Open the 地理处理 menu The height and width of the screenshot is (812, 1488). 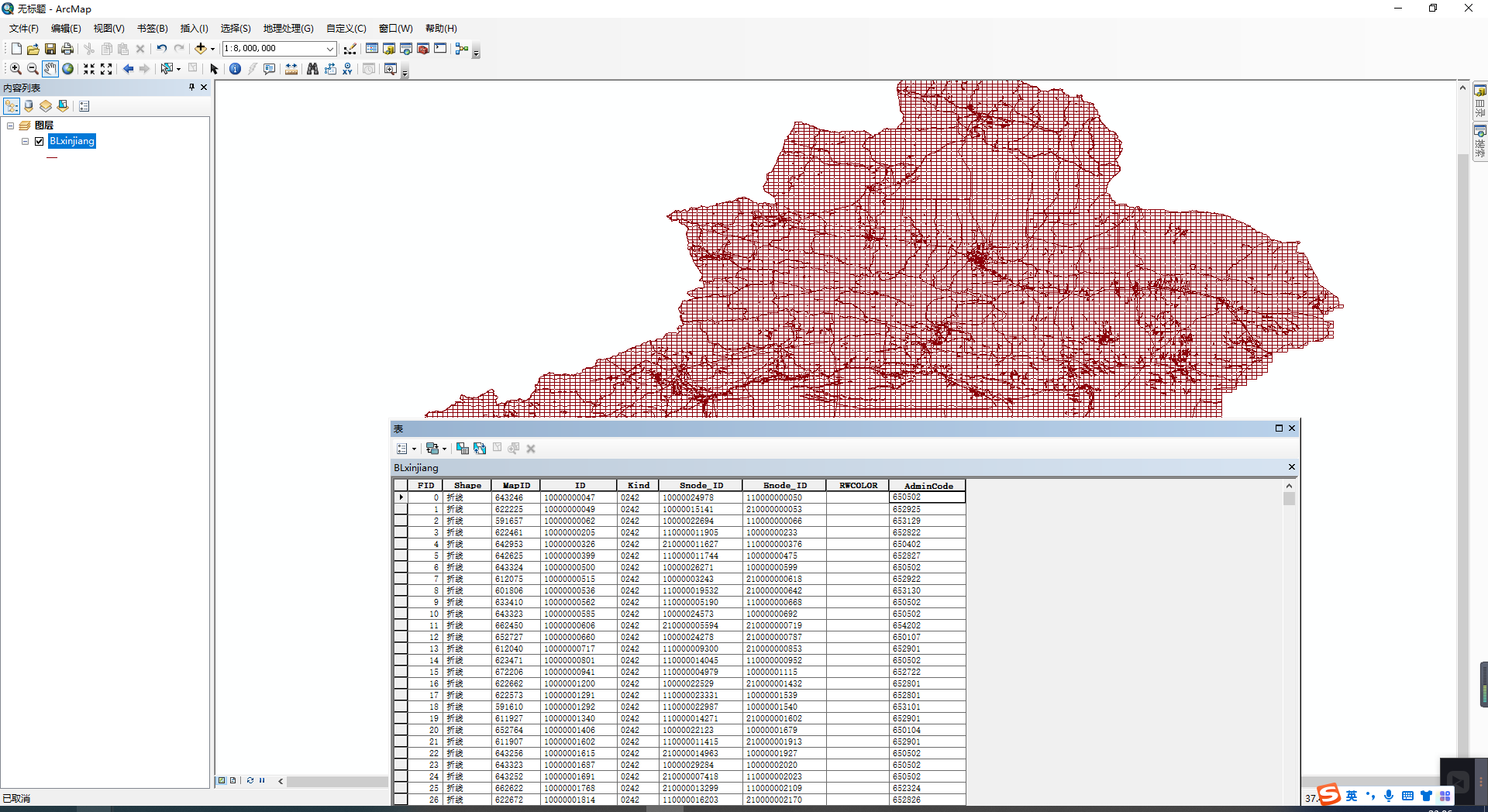(288, 28)
